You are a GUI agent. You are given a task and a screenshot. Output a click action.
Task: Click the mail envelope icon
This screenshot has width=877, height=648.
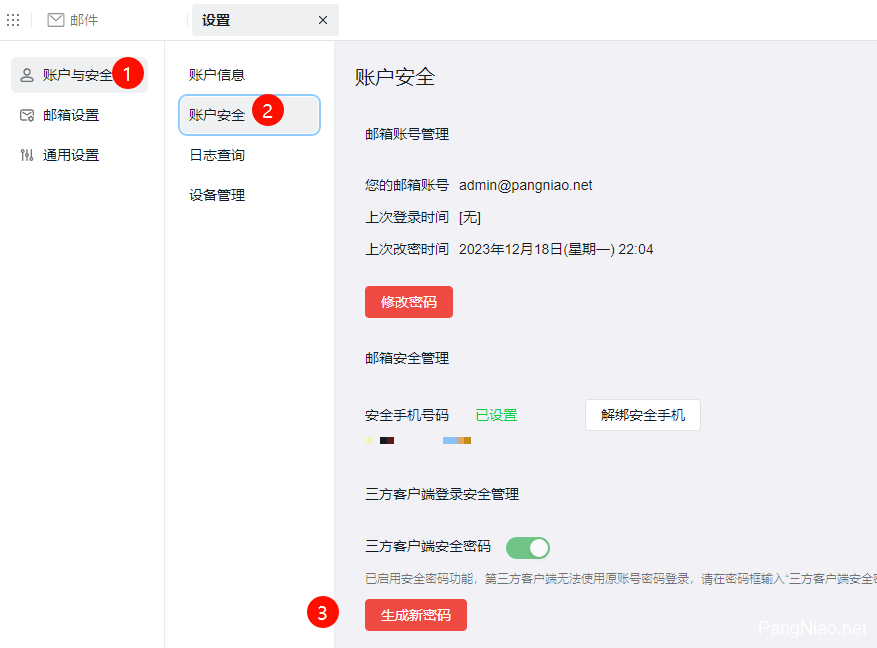pos(55,20)
